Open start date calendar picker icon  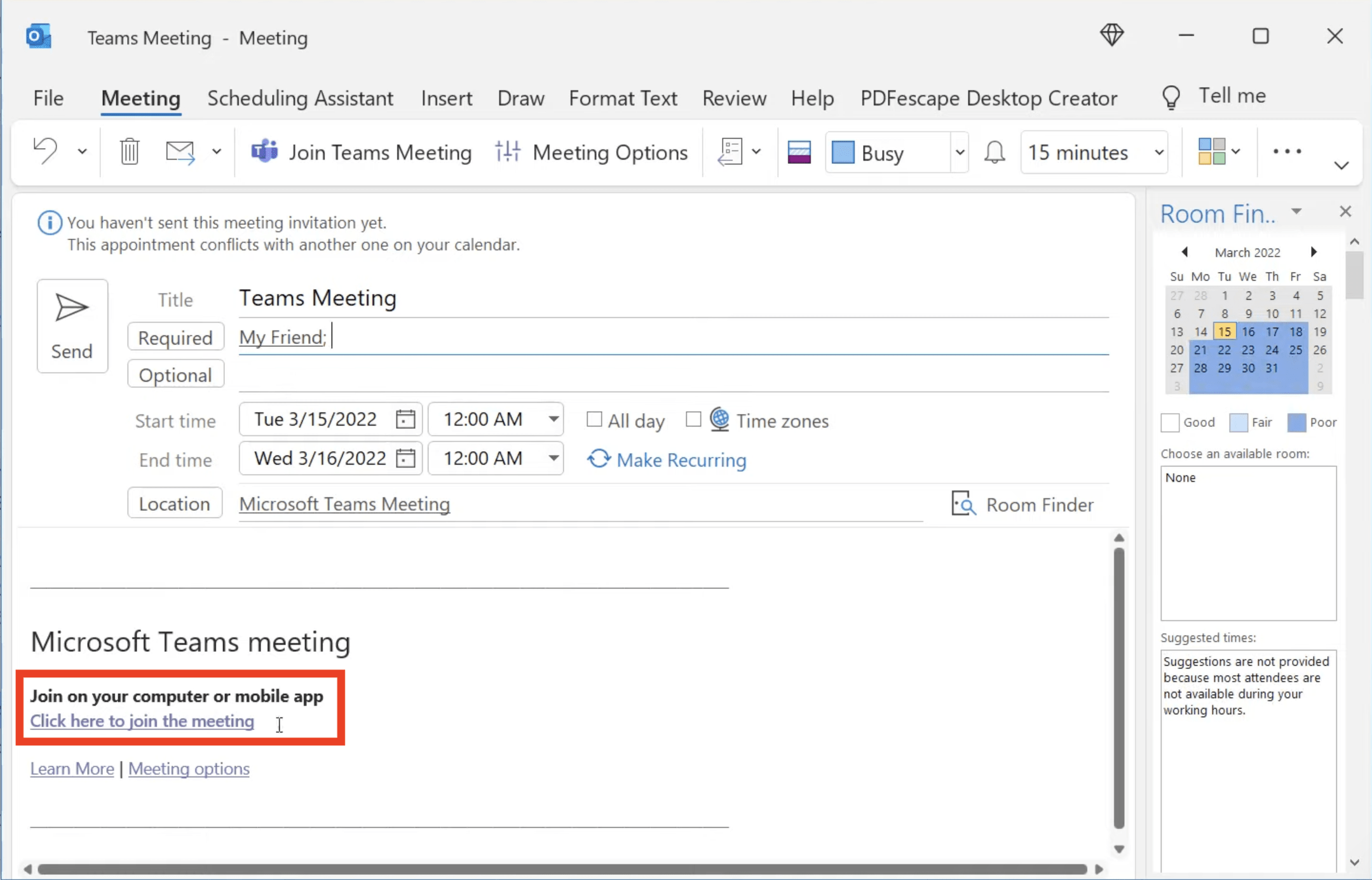405,419
